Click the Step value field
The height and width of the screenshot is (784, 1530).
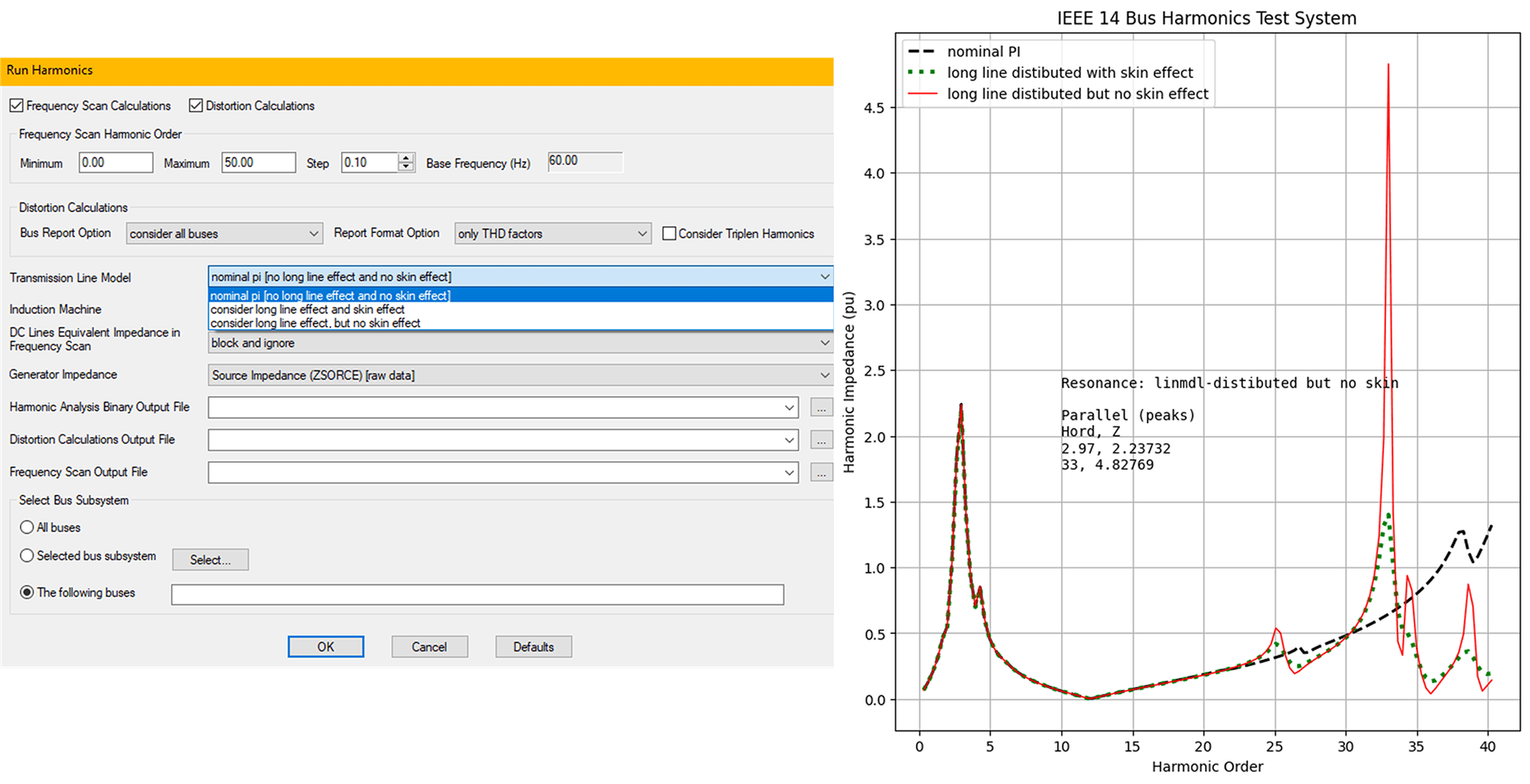click(x=369, y=162)
